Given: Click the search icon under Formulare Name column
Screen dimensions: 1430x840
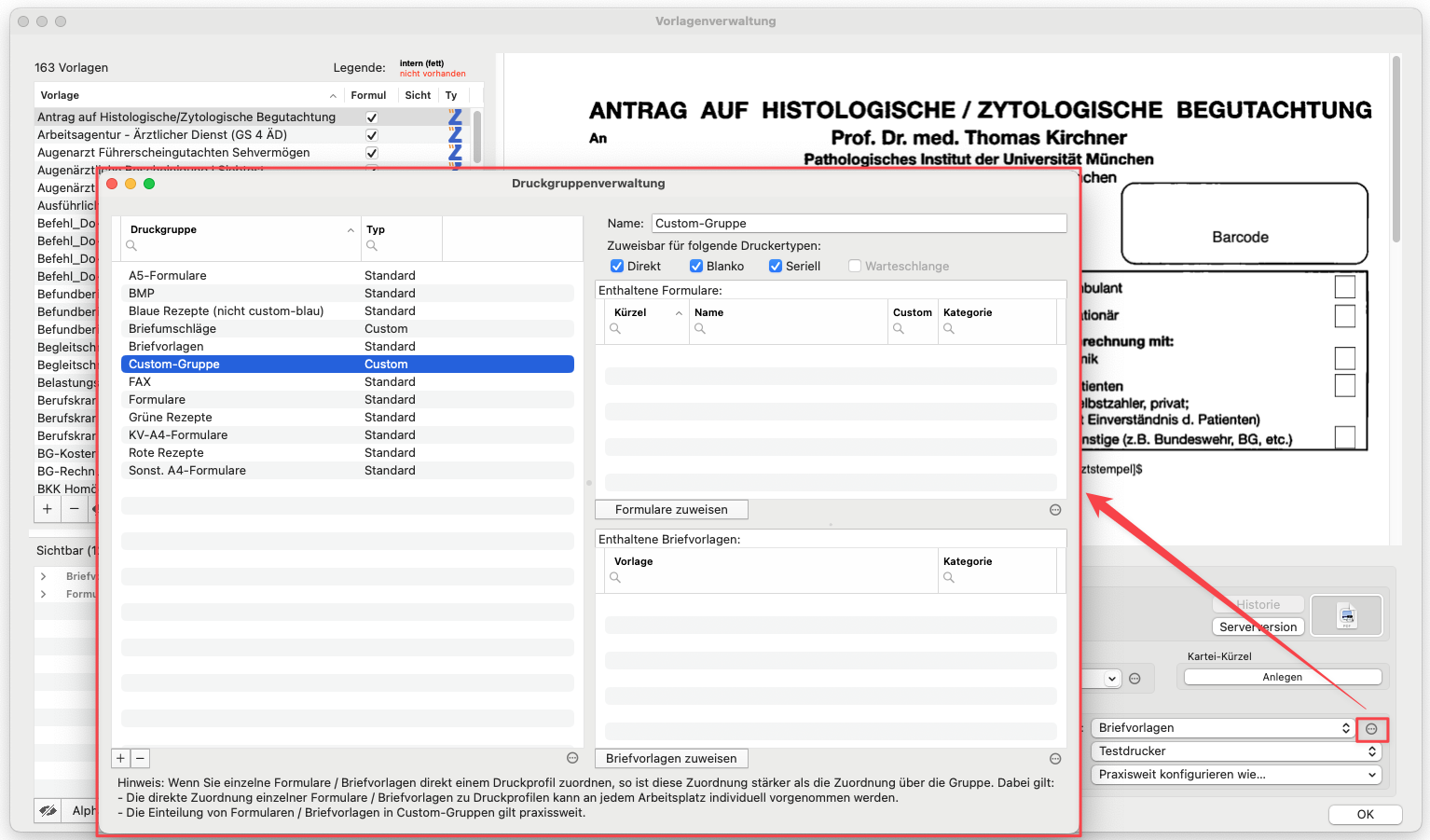Looking at the screenshot, I should pyautogui.click(x=700, y=329).
